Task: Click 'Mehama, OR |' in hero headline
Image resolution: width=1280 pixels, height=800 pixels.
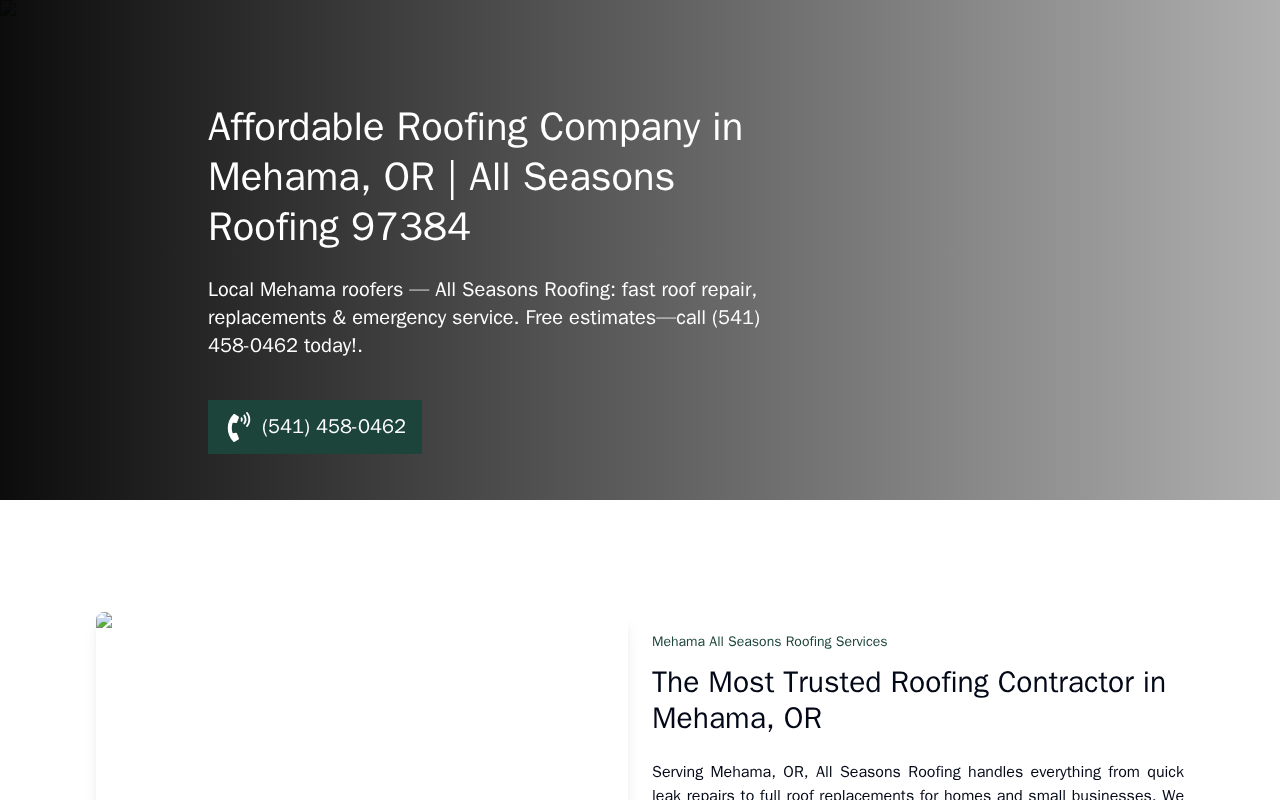Action: point(332,177)
